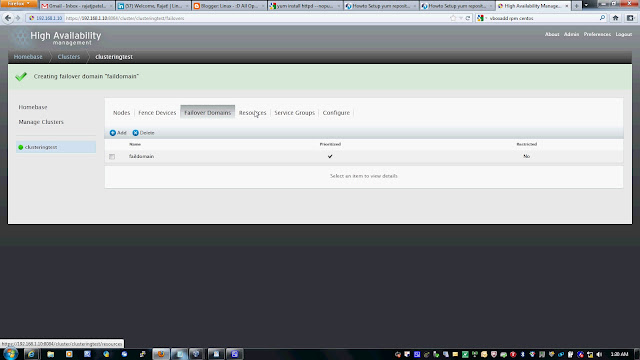
Task: Click the Prioritized column header
Action: click(330, 144)
